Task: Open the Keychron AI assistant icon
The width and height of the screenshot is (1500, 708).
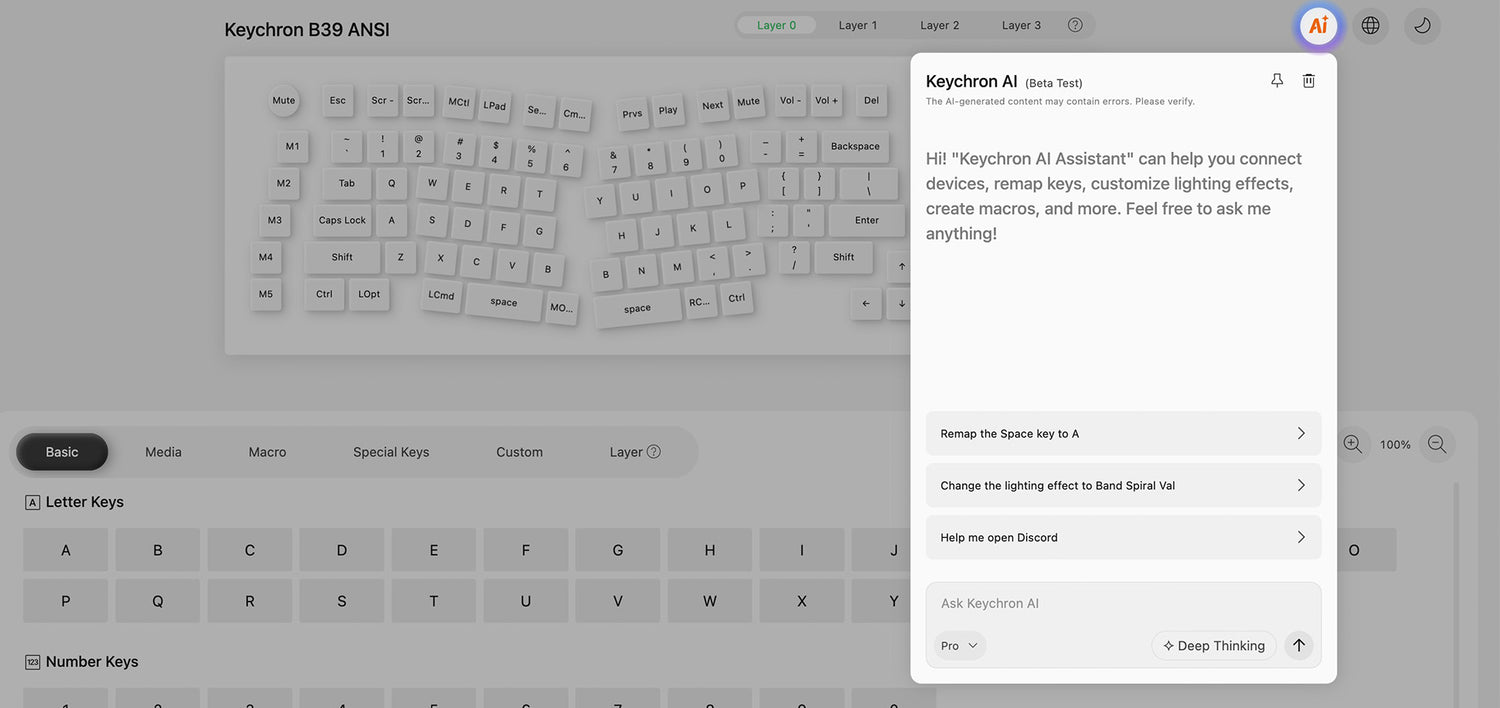Action: [x=1318, y=26]
